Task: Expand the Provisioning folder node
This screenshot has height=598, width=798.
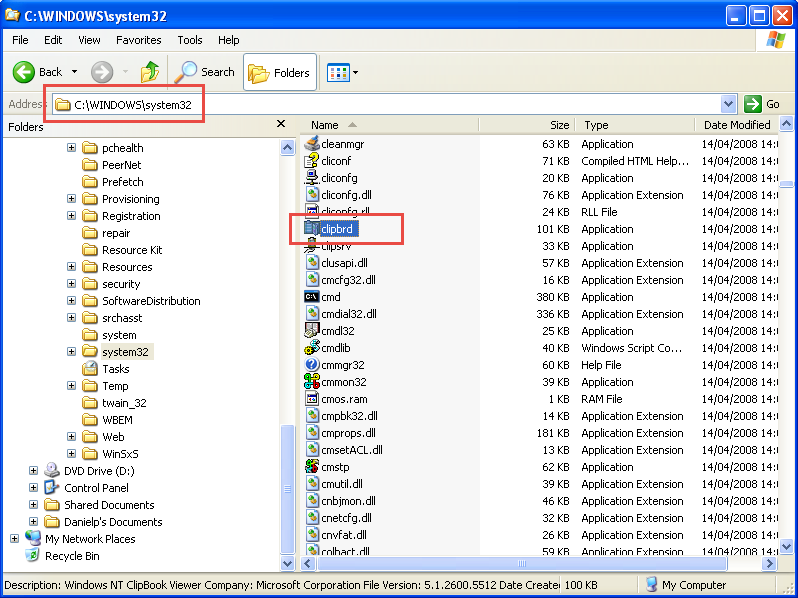Action: (72, 198)
